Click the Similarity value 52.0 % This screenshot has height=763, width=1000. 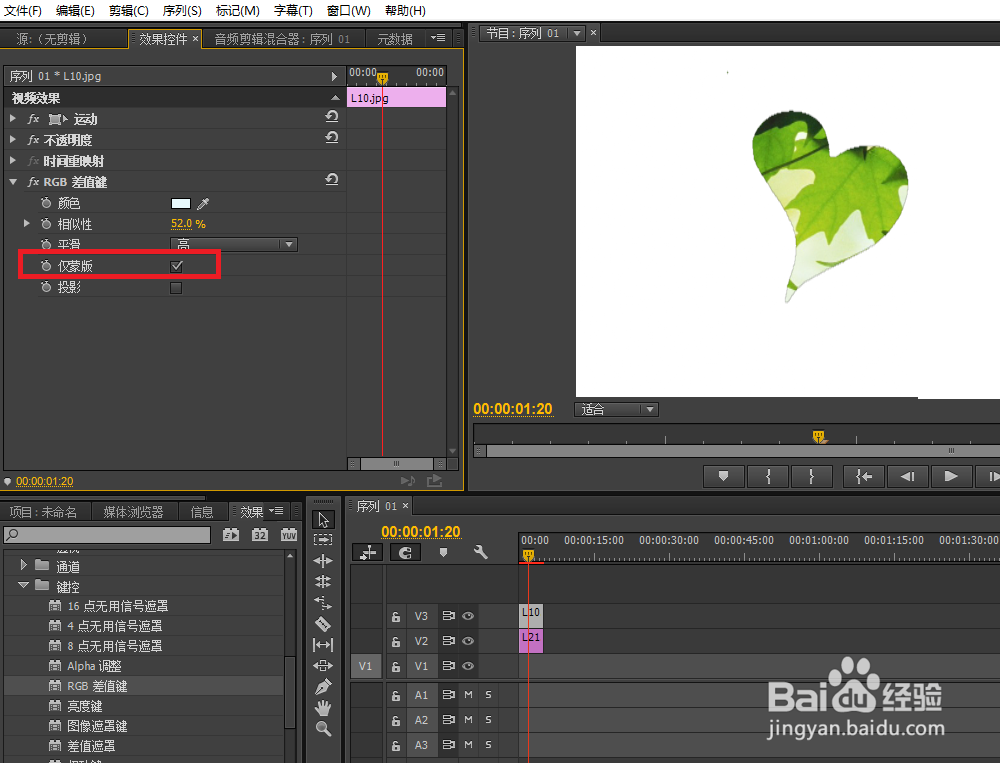(188, 224)
